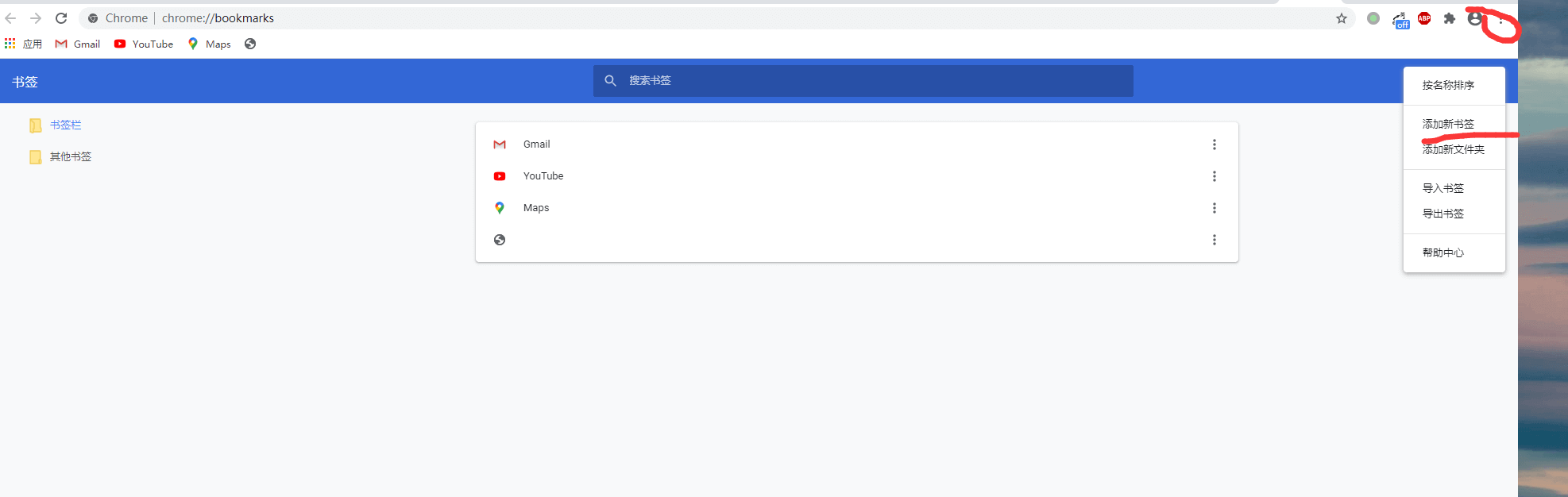
Task: Choose 按名称排序 from the menu
Action: pos(1448,86)
